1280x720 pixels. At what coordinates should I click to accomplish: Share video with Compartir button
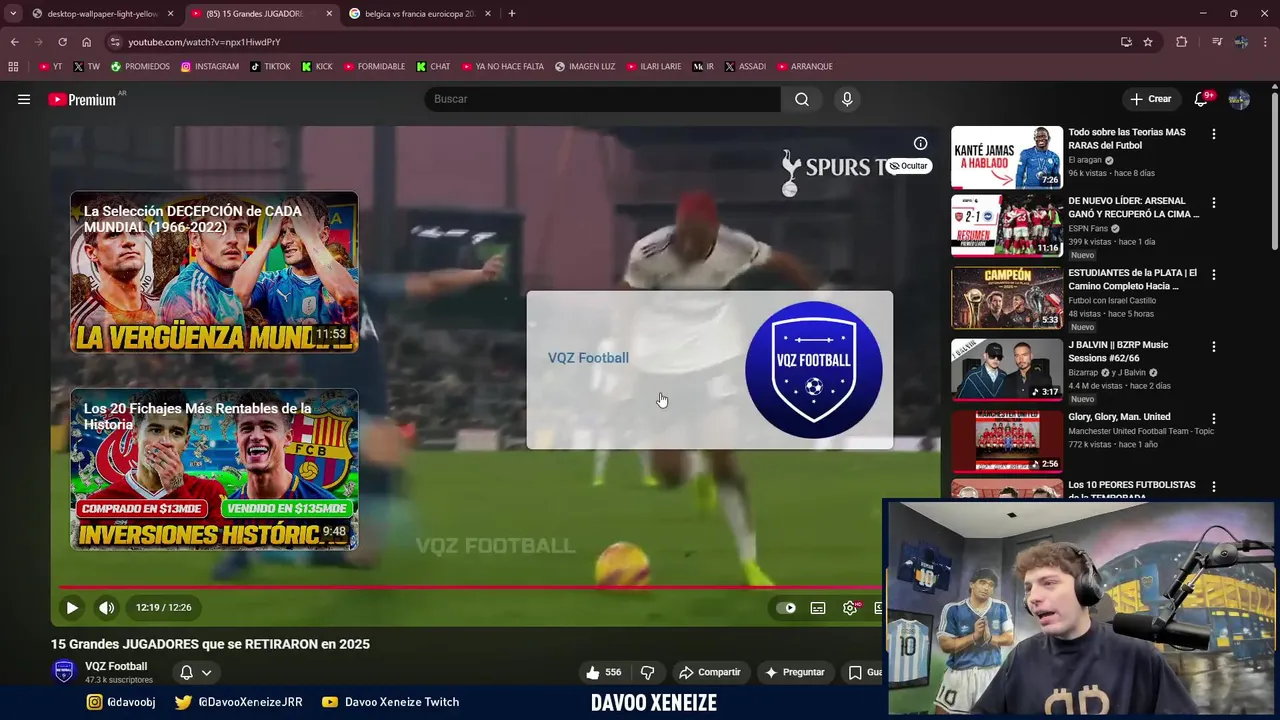[x=709, y=672]
